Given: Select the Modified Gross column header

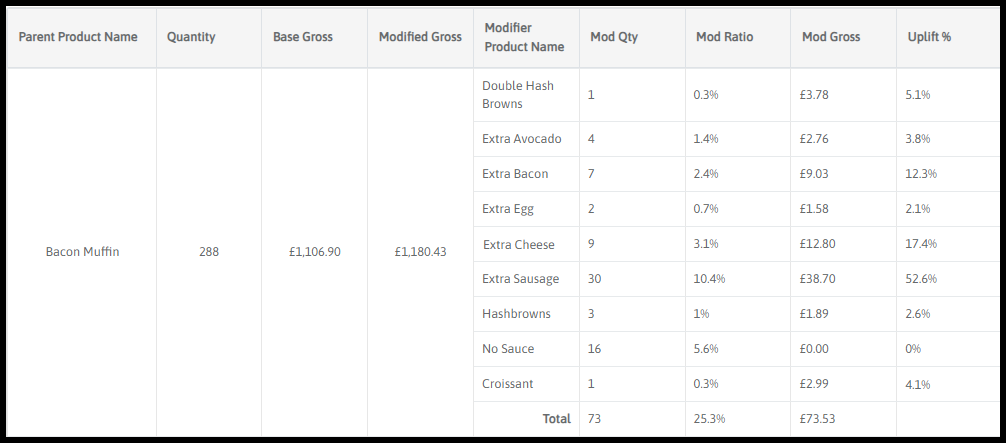Looking at the screenshot, I should tap(420, 37).
